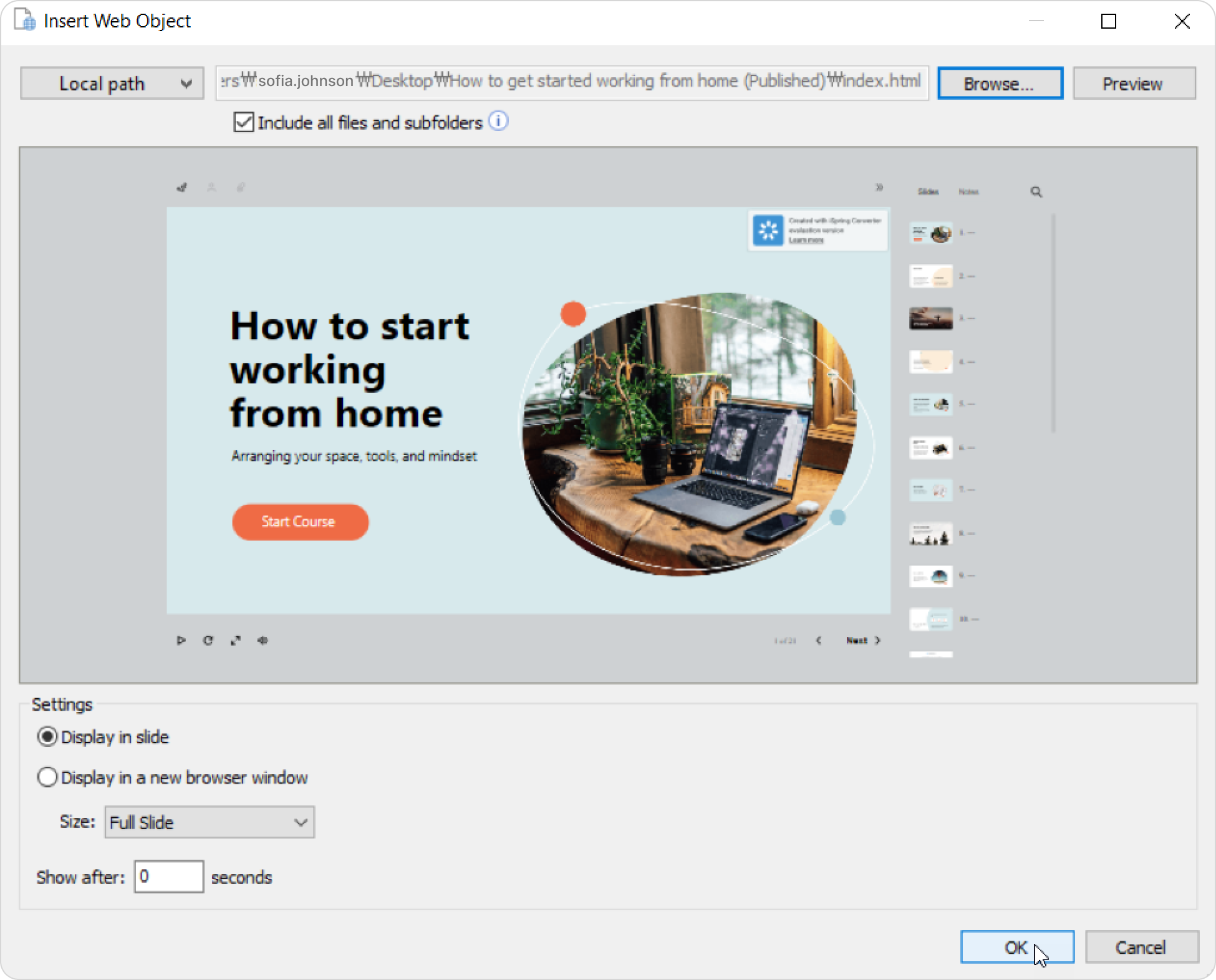Click the presenter person icon in preview toolbar

[x=211, y=187]
